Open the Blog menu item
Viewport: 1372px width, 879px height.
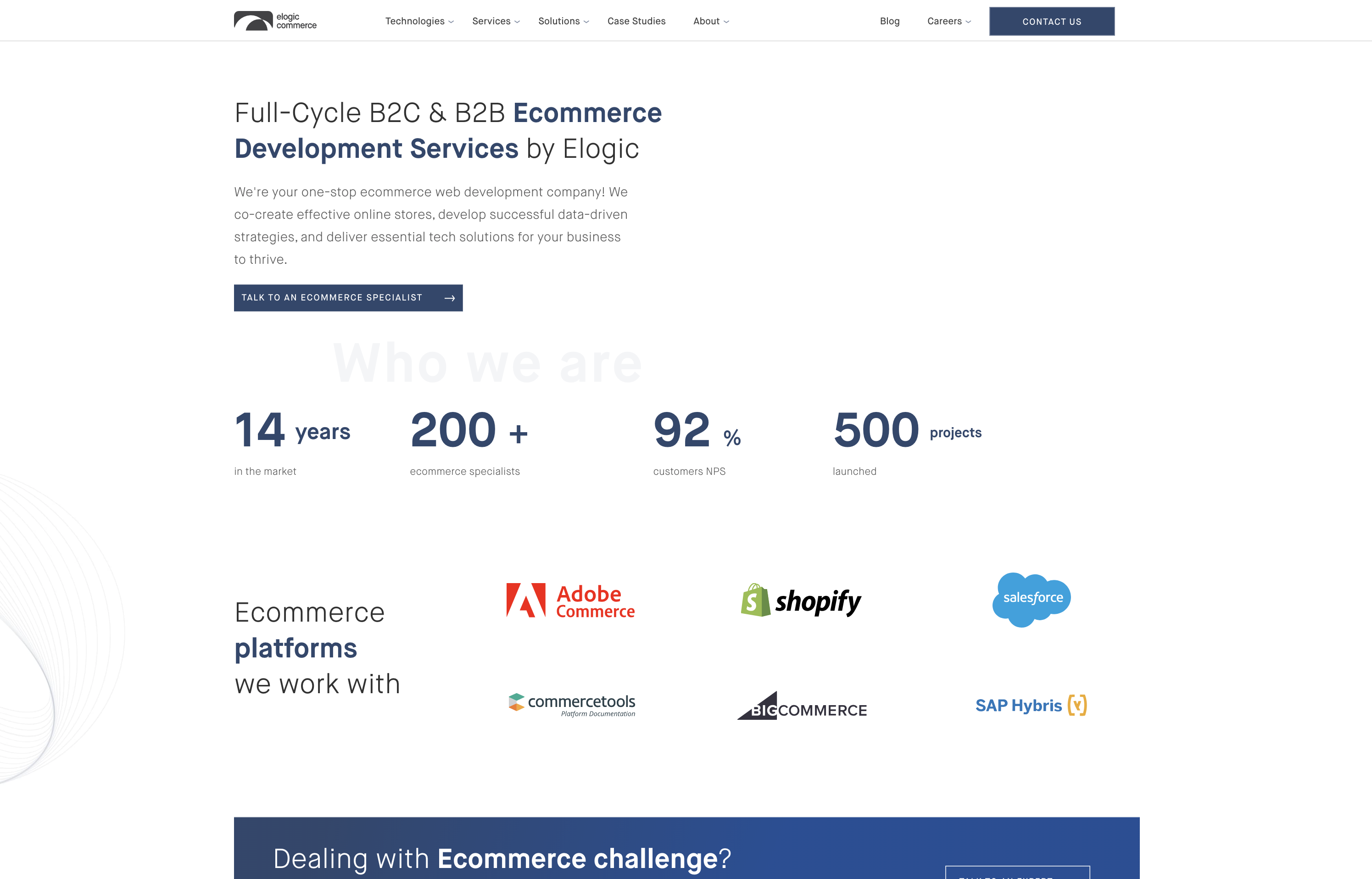tap(889, 21)
